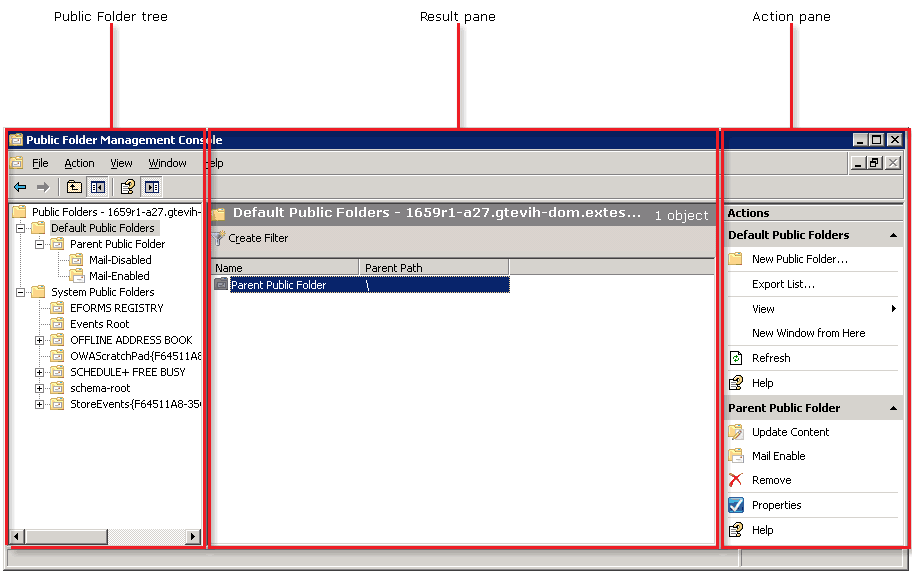The width and height of the screenshot is (912, 571).
Task: Expand the StoreEvents node
Action: click(40, 404)
